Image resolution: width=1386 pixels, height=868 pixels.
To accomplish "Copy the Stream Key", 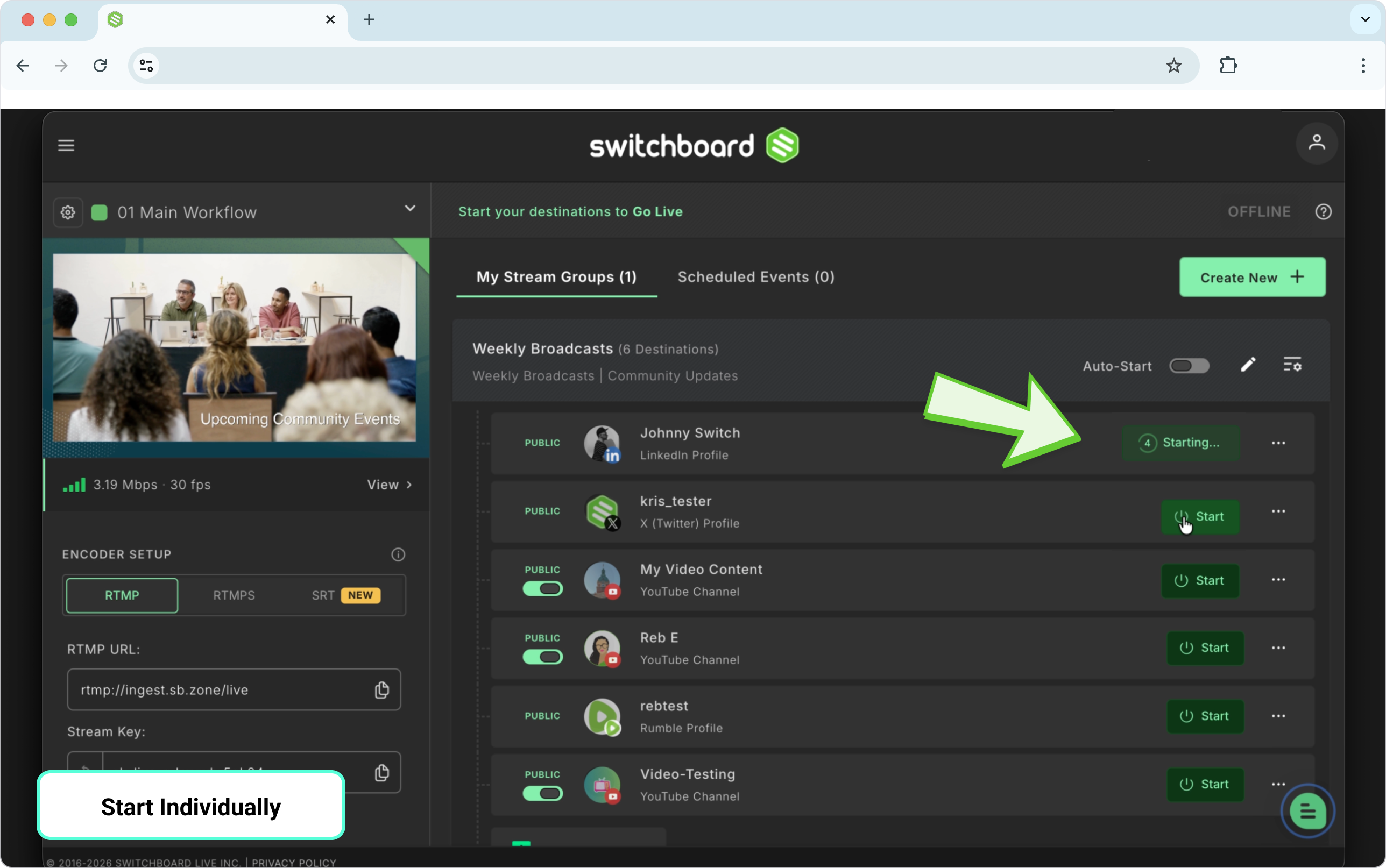I will [382, 773].
